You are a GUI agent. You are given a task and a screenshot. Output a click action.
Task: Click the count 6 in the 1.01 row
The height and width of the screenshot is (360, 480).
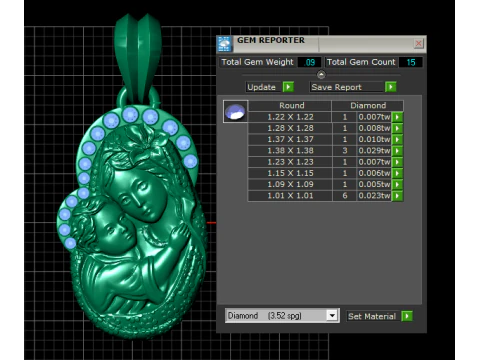coord(345,196)
